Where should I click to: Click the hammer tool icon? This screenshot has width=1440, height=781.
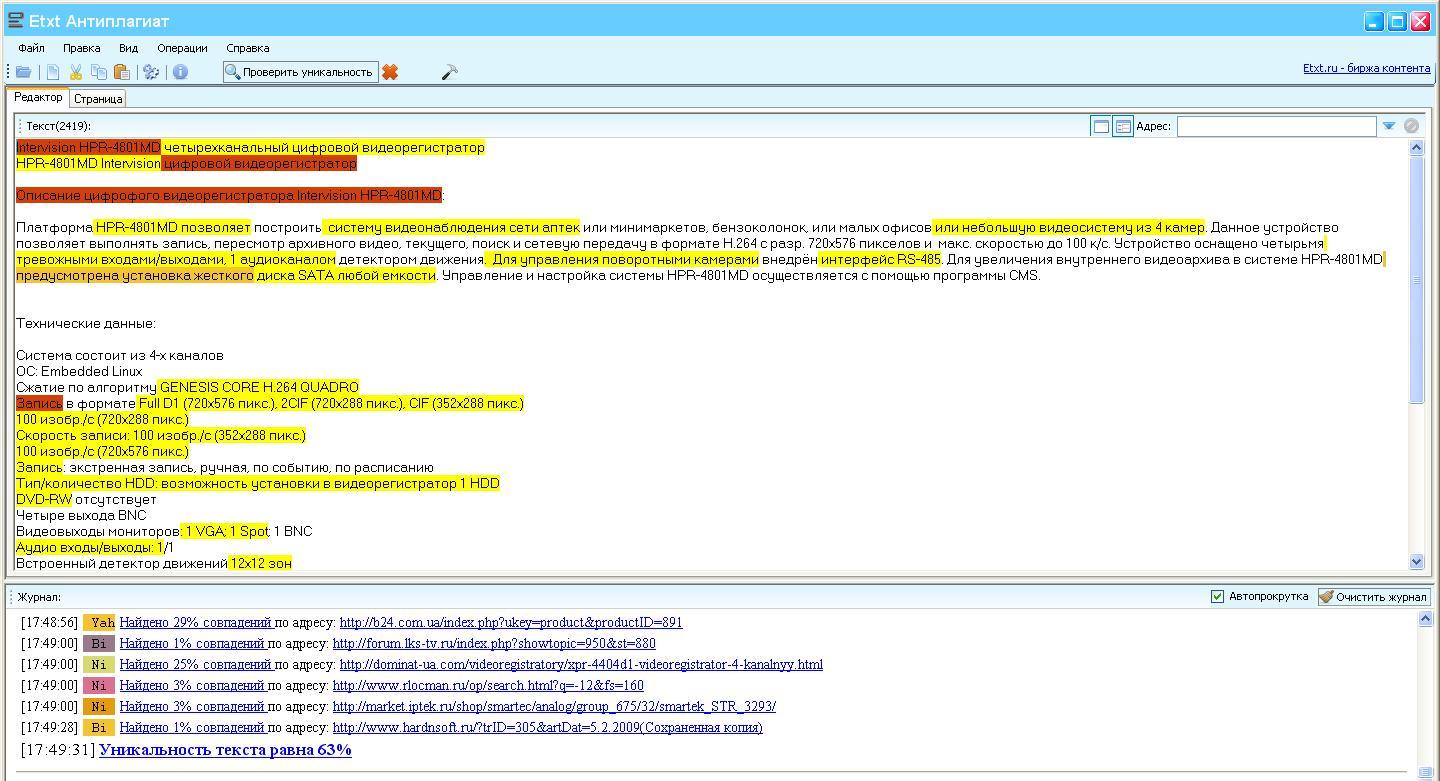pos(449,72)
